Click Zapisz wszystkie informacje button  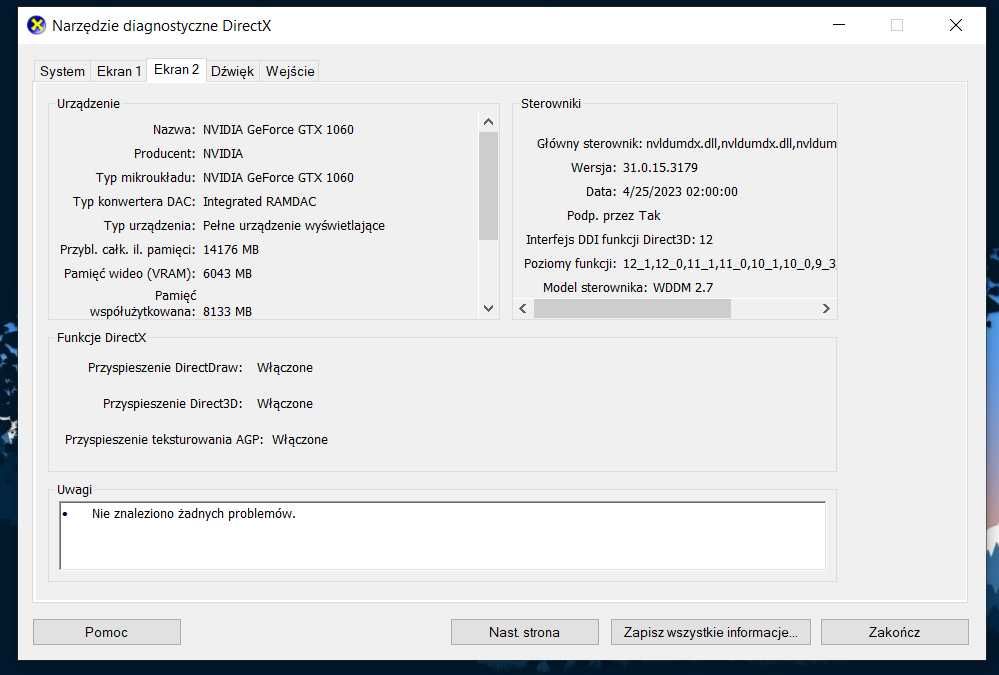point(710,632)
